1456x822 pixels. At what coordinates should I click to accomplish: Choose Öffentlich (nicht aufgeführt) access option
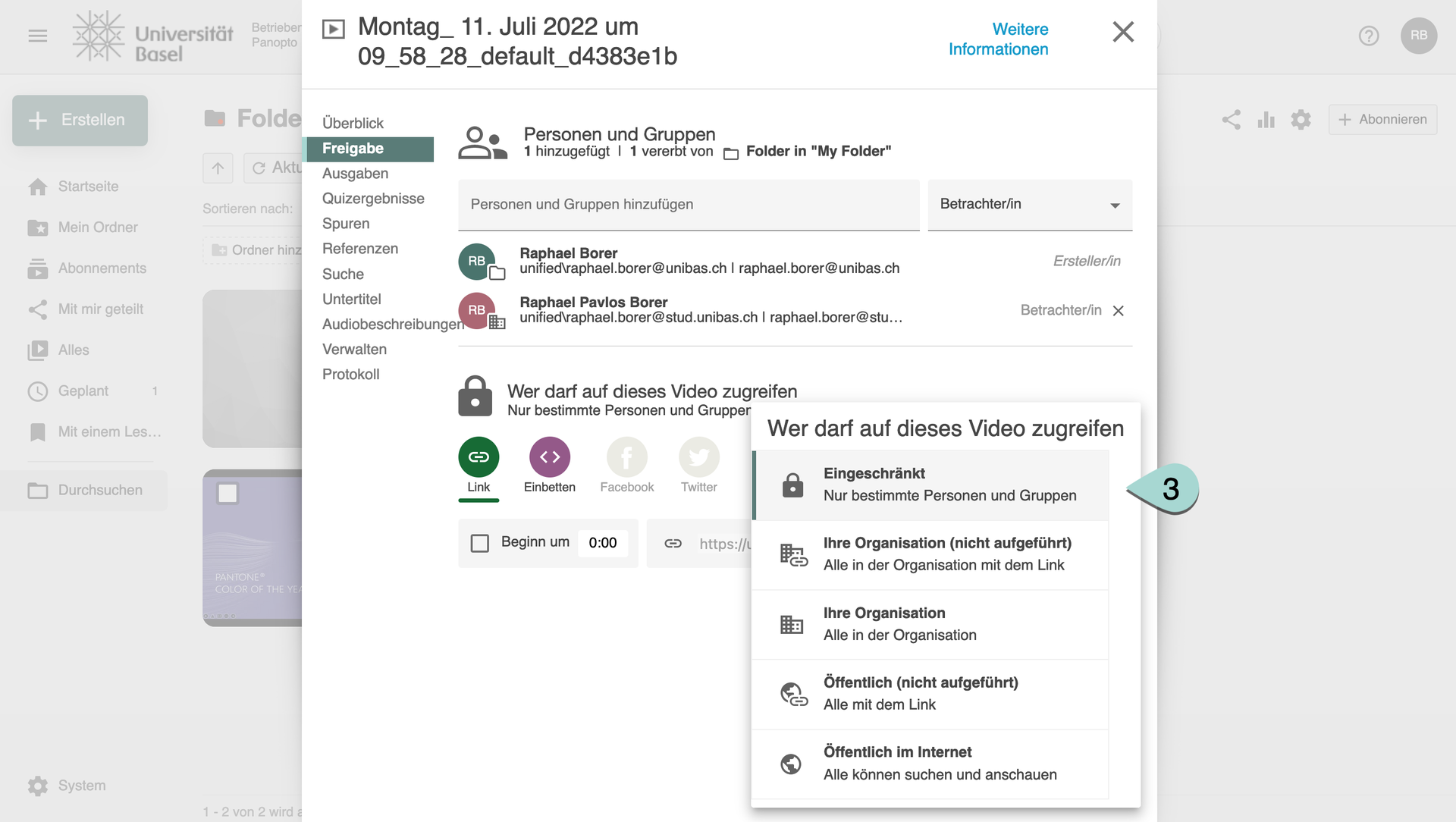(x=931, y=694)
